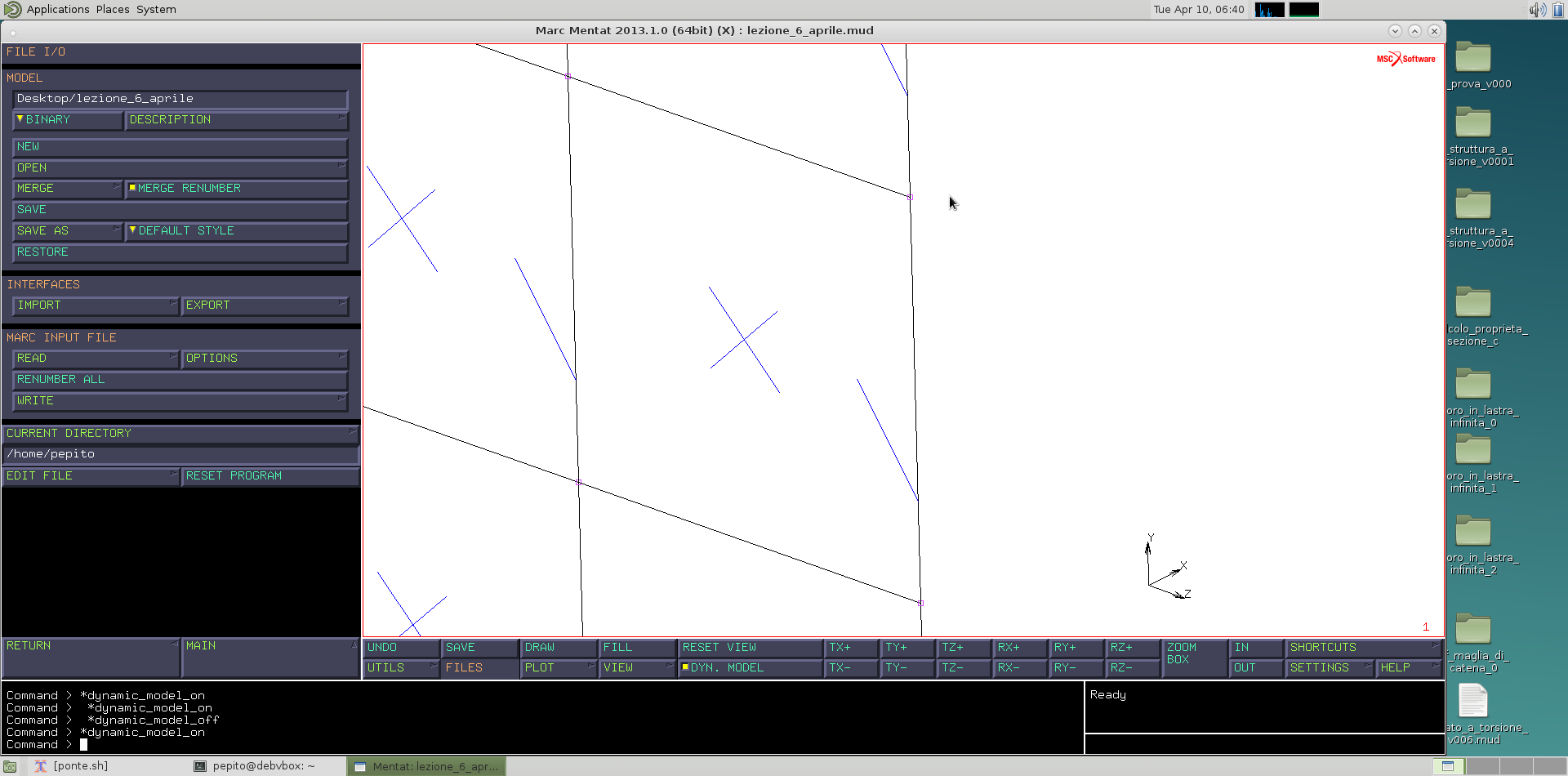Click the workspace switcher's first workspace

click(1449, 766)
